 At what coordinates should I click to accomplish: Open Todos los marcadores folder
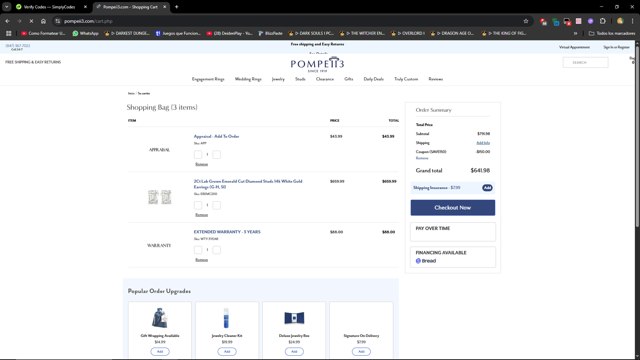click(612, 33)
